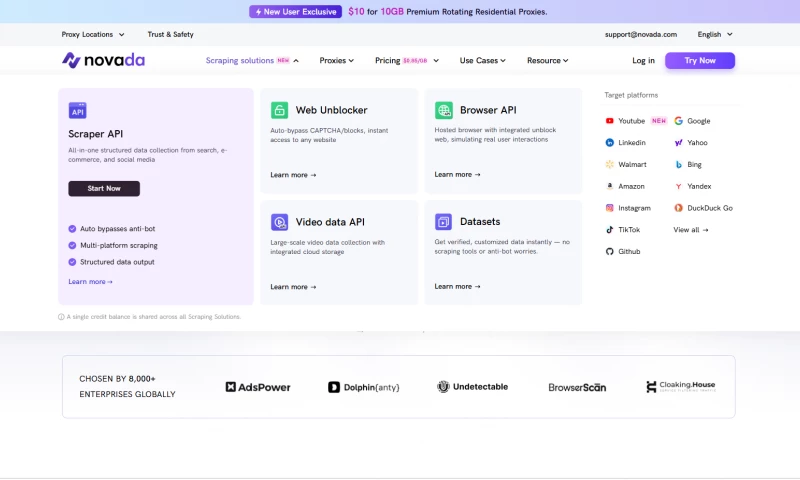800x480 pixels.
Task: Click the Log in link
Action: pyautogui.click(x=643, y=60)
